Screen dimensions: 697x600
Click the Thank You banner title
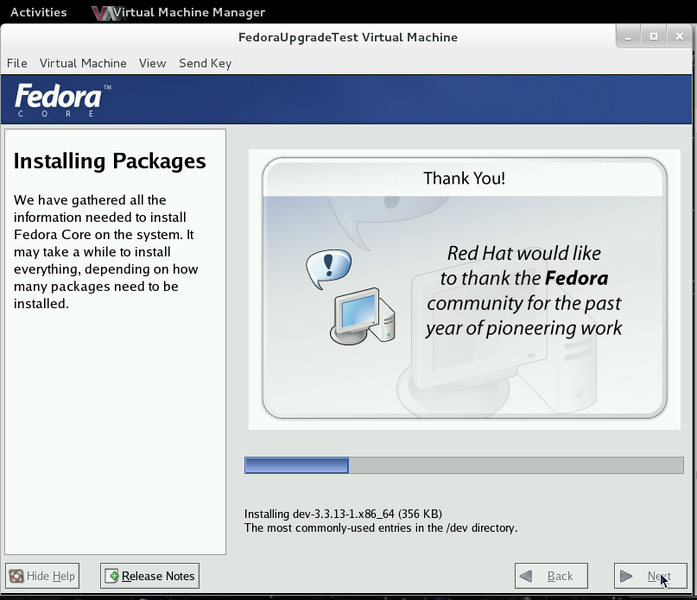click(x=464, y=178)
